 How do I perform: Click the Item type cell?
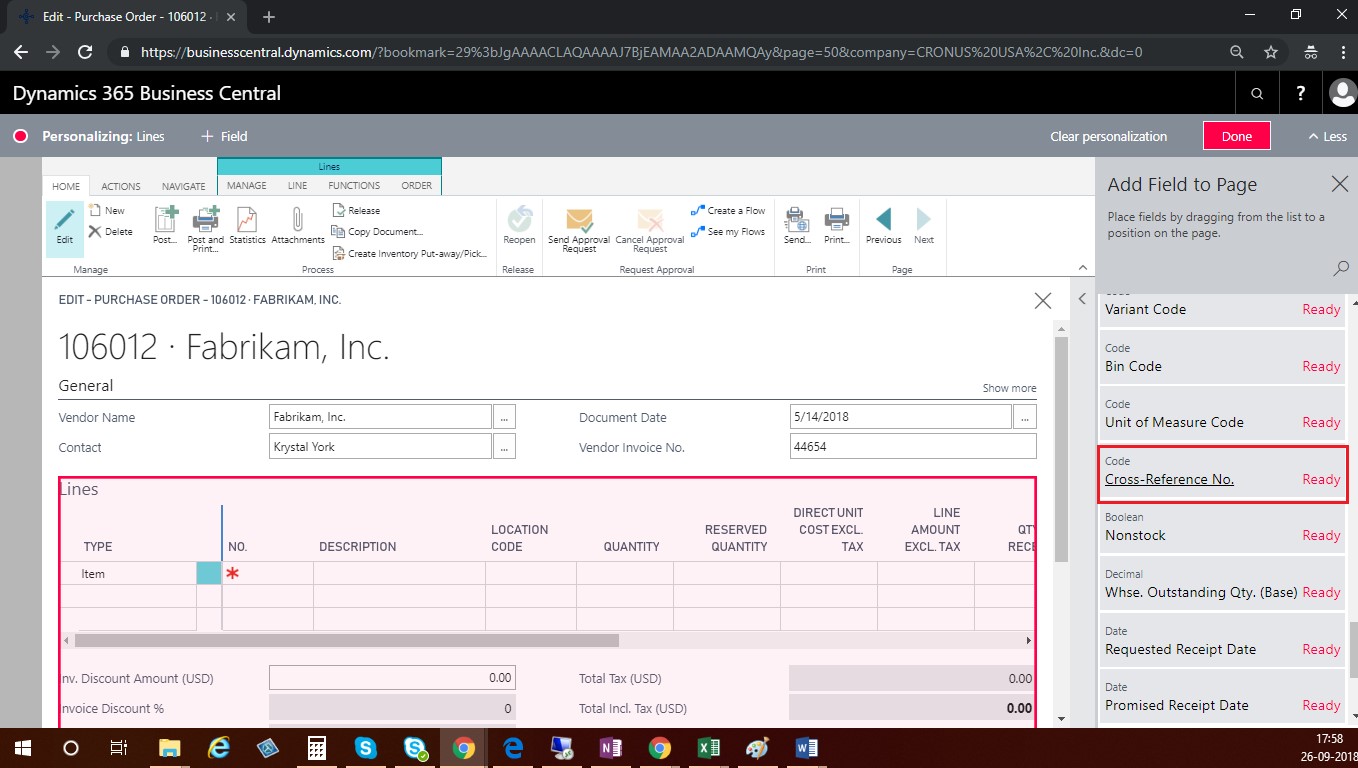click(x=128, y=574)
